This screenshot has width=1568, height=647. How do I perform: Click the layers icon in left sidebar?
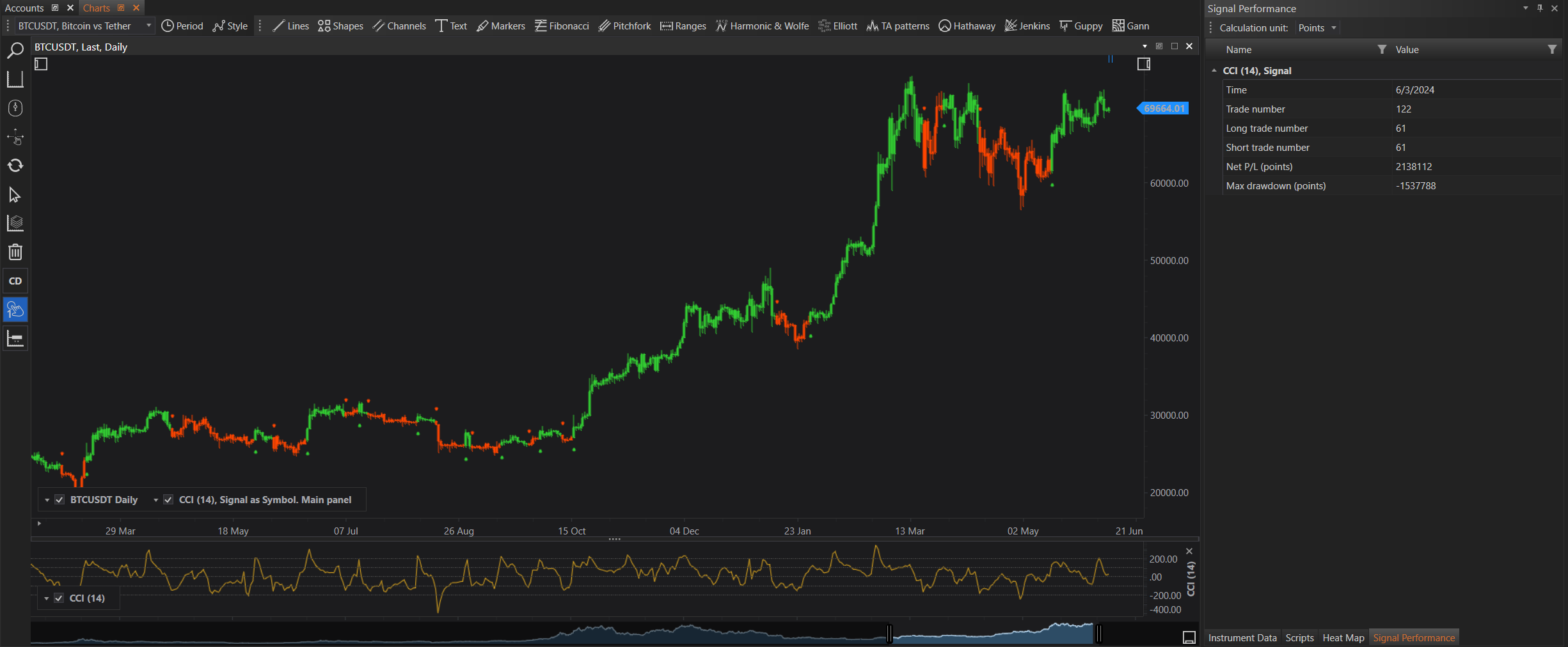click(15, 223)
